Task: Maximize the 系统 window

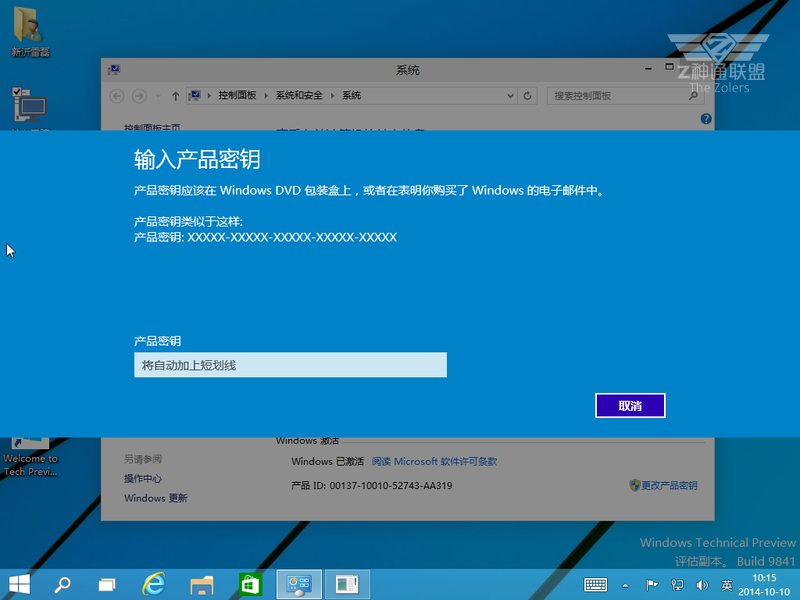Action: tap(669, 67)
